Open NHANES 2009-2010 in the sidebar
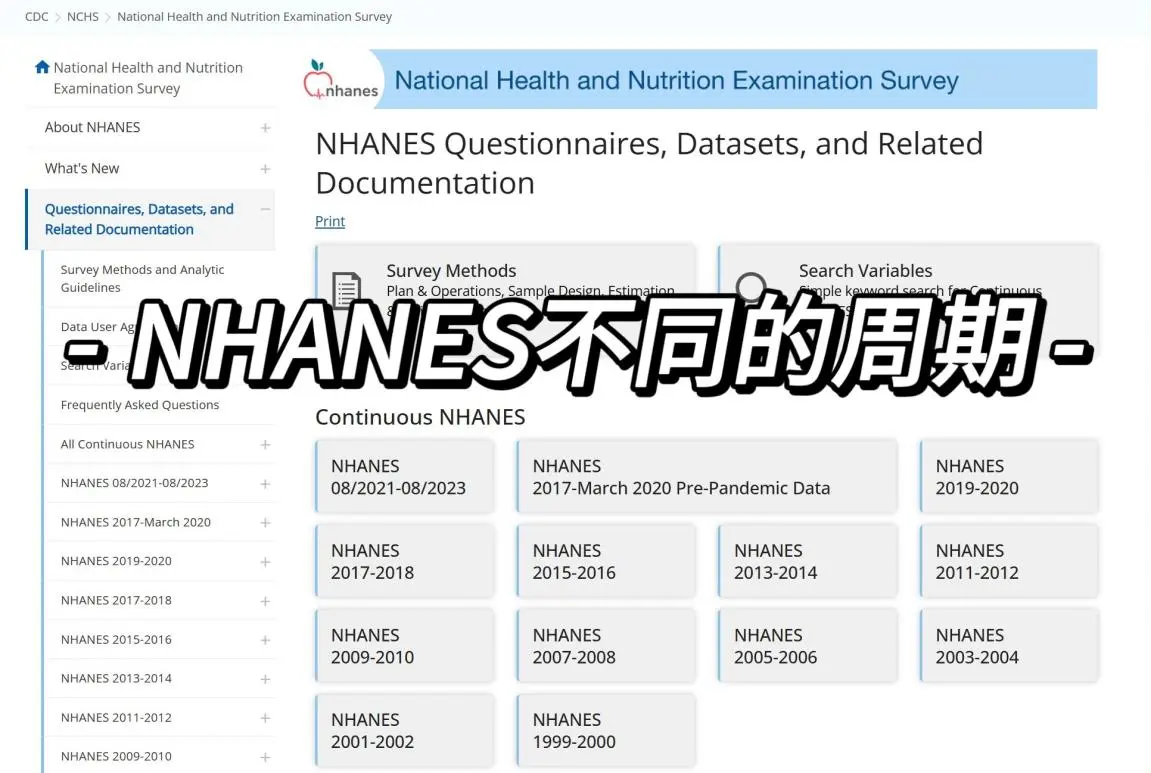Image resolution: width=1151 pixels, height=773 pixels. click(x=116, y=756)
